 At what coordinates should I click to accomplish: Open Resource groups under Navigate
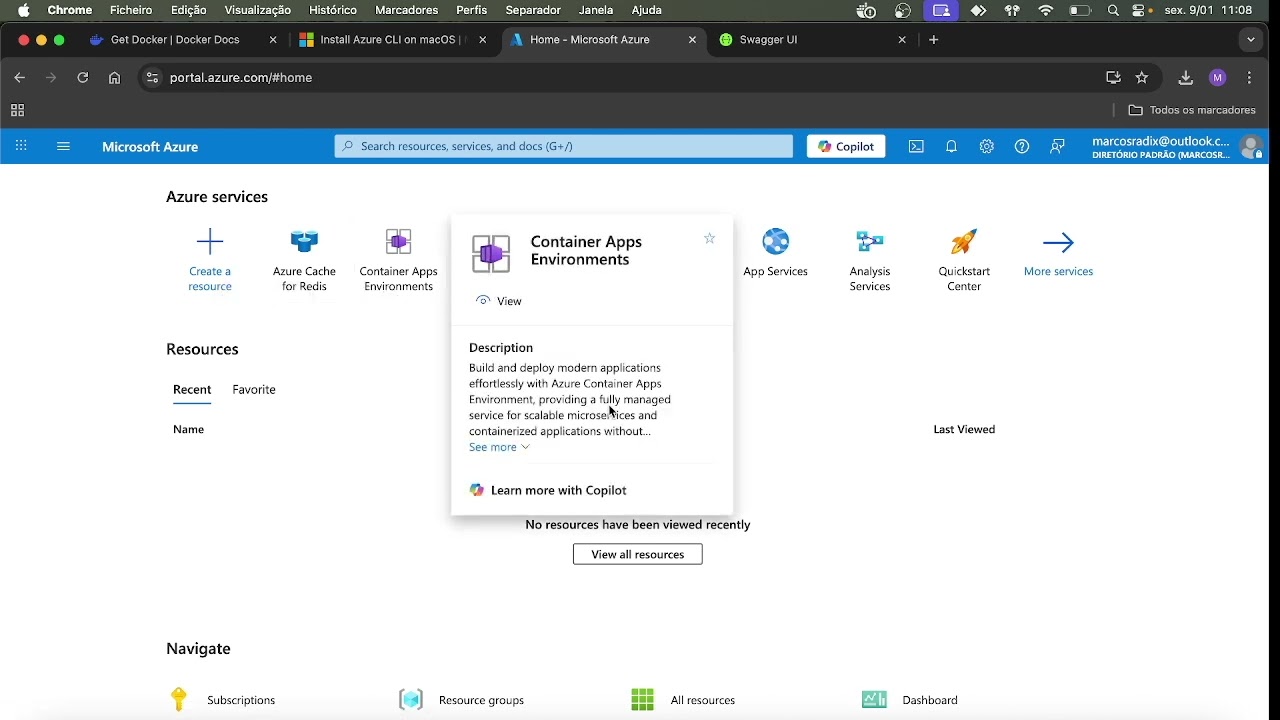coord(481,700)
